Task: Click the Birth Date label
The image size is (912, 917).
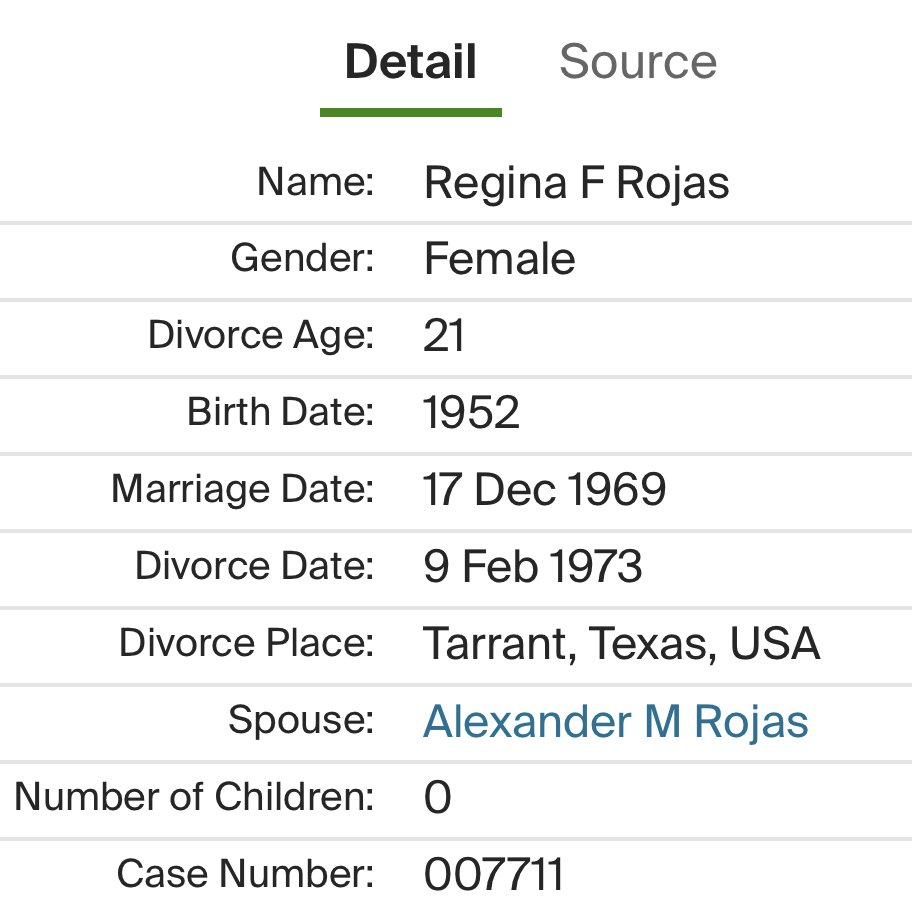Action: (x=280, y=411)
